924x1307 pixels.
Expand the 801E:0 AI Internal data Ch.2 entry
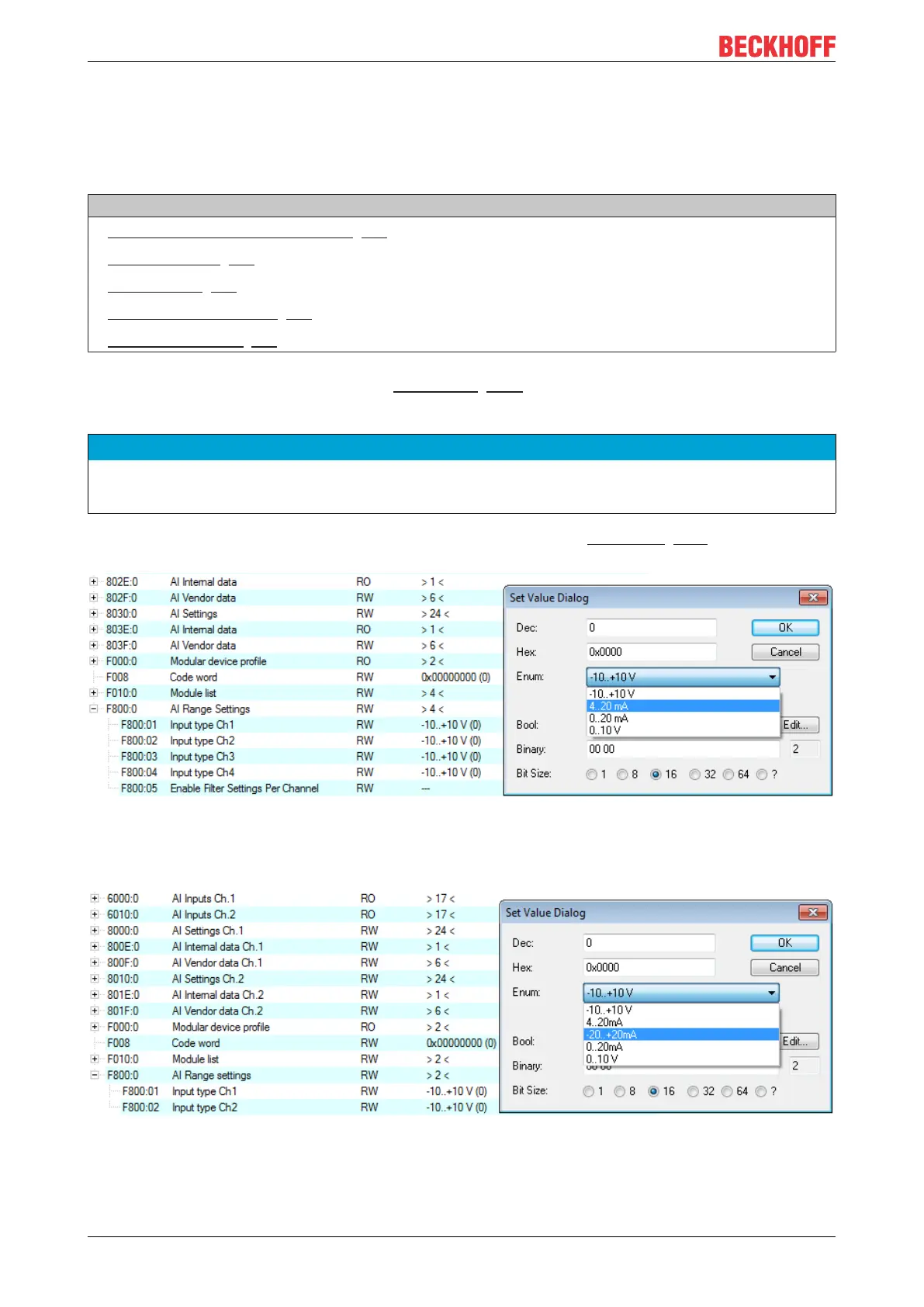(x=94, y=995)
